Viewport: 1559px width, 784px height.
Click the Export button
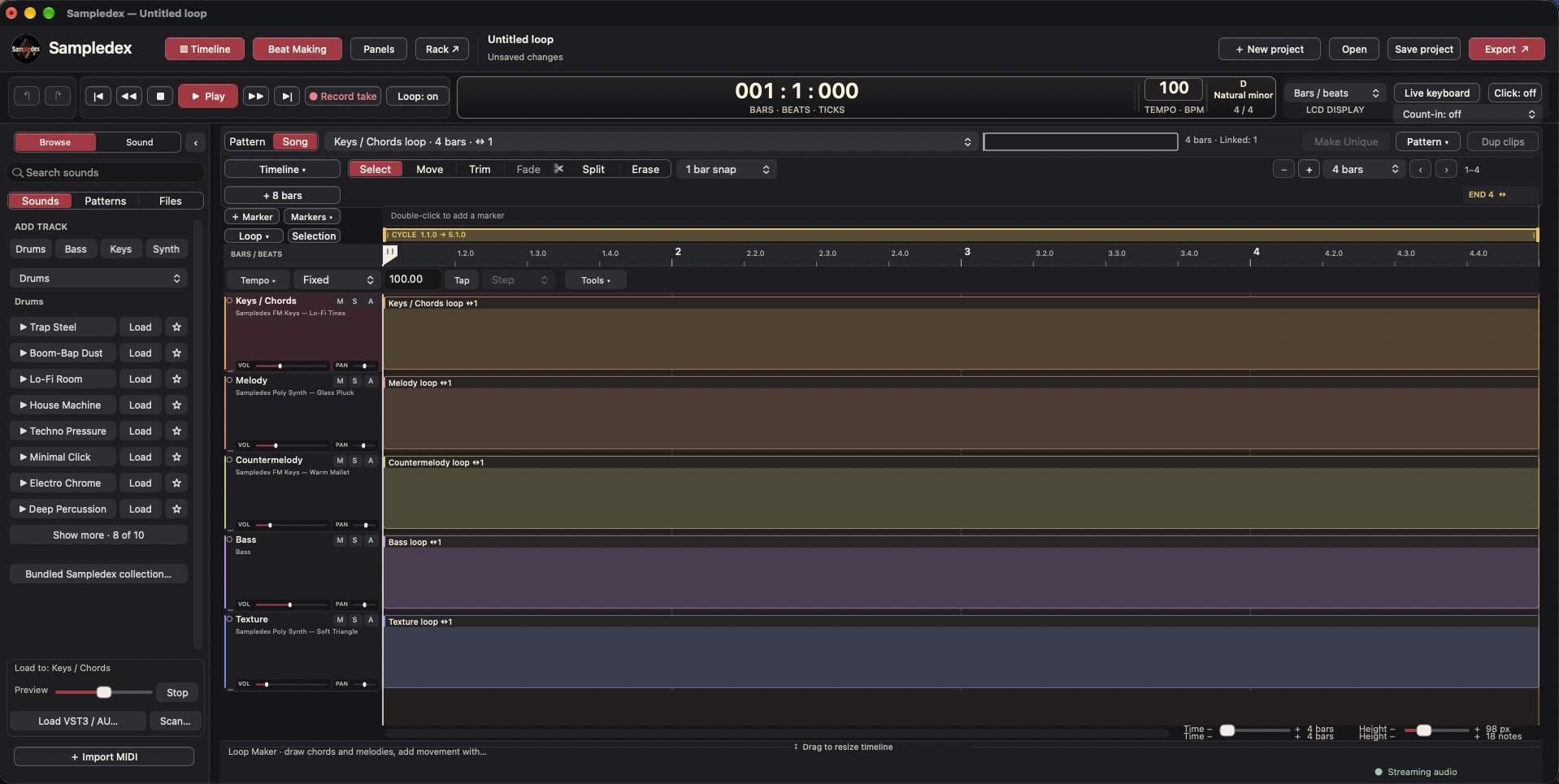coord(1506,49)
